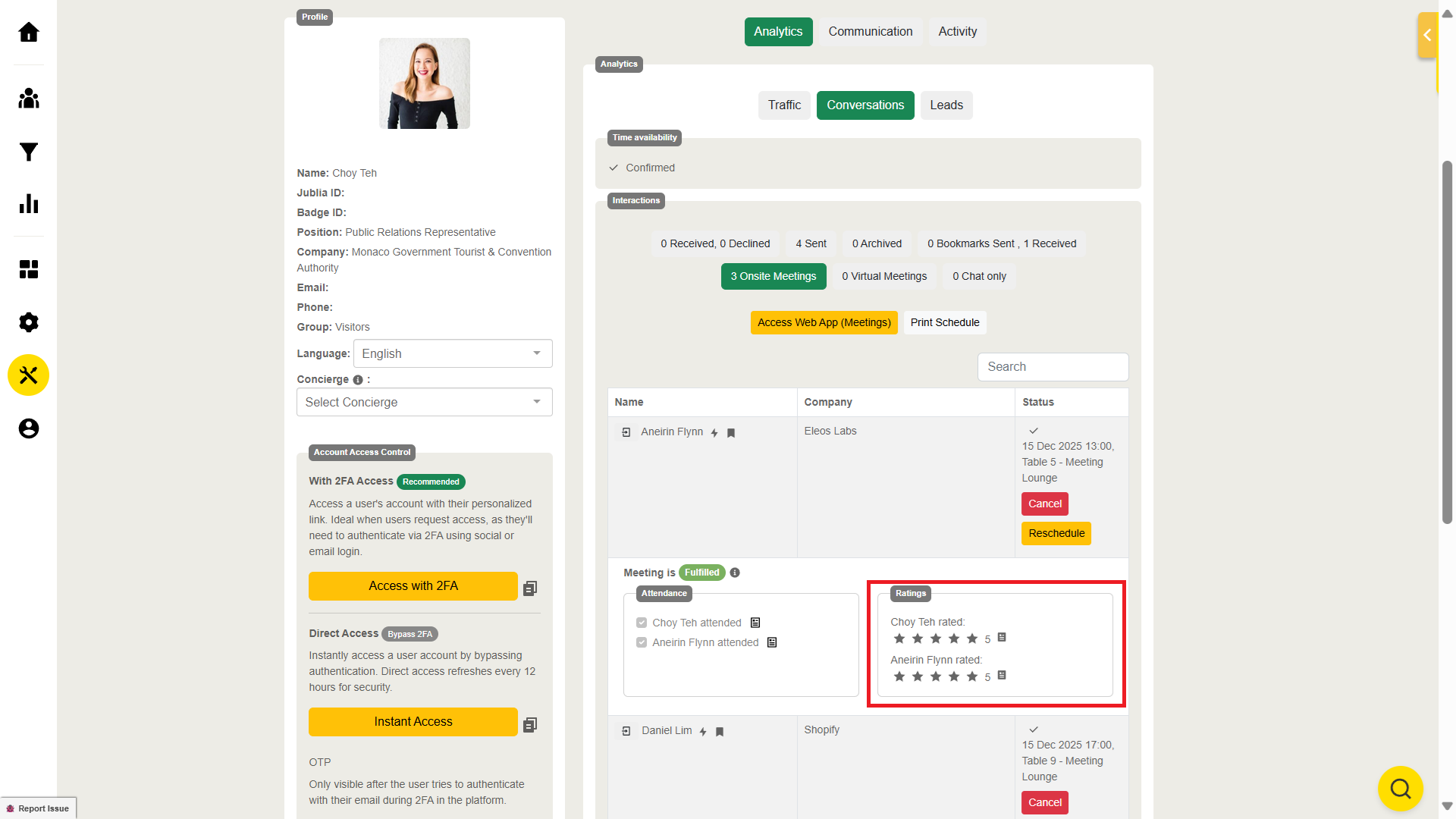Open the settings gear in sidebar

(29, 322)
